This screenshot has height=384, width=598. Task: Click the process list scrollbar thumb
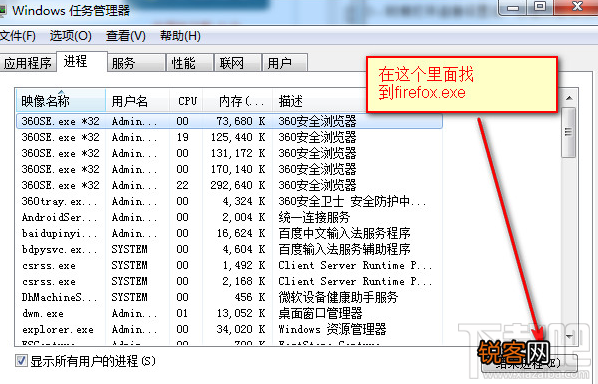(569, 132)
